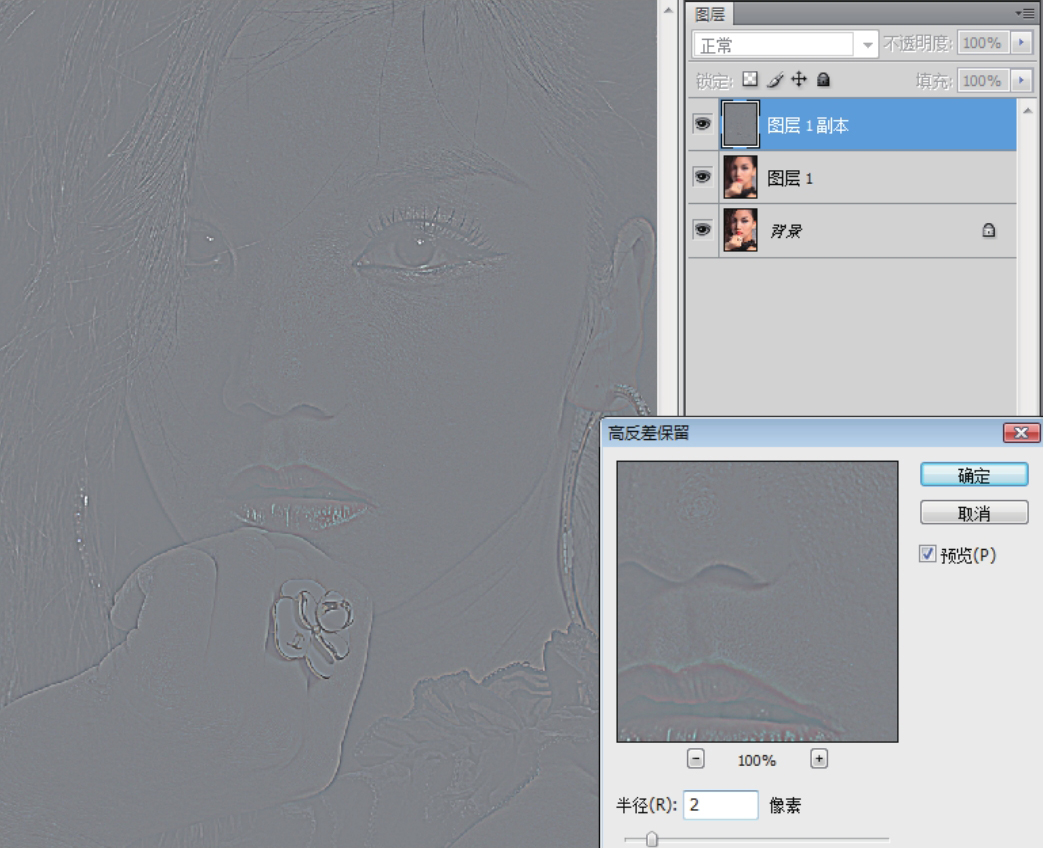Uncheck the 预览(P) checkbox

pyautogui.click(x=927, y=554)
